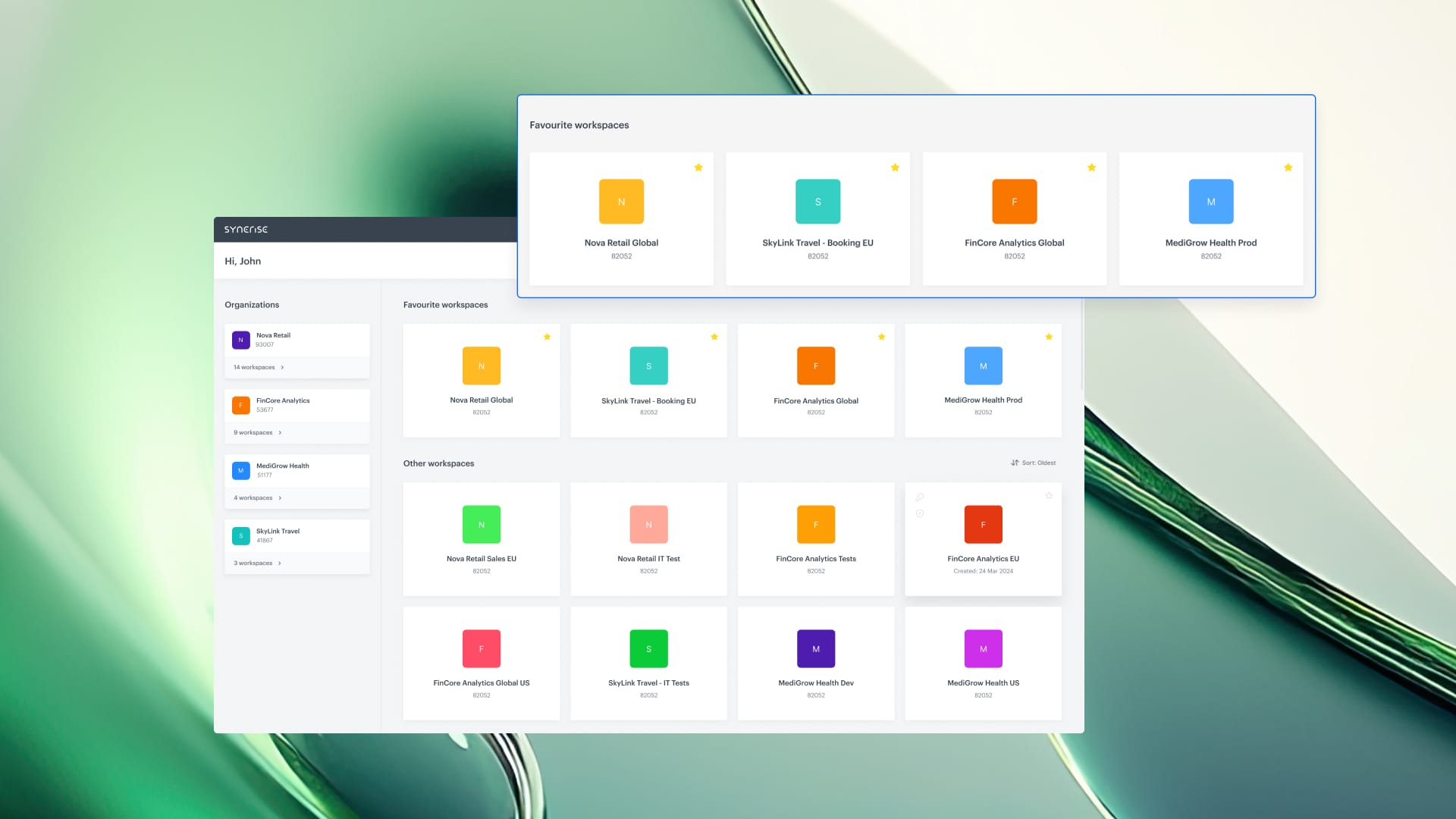The image size is (1456, 819).
Task: Click the magnifier icon on FinCore Analytics EU card
Action: (921, 497)
